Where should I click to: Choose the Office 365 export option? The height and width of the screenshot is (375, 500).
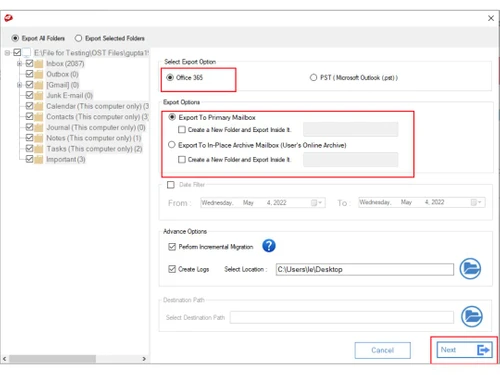(170, 77)
